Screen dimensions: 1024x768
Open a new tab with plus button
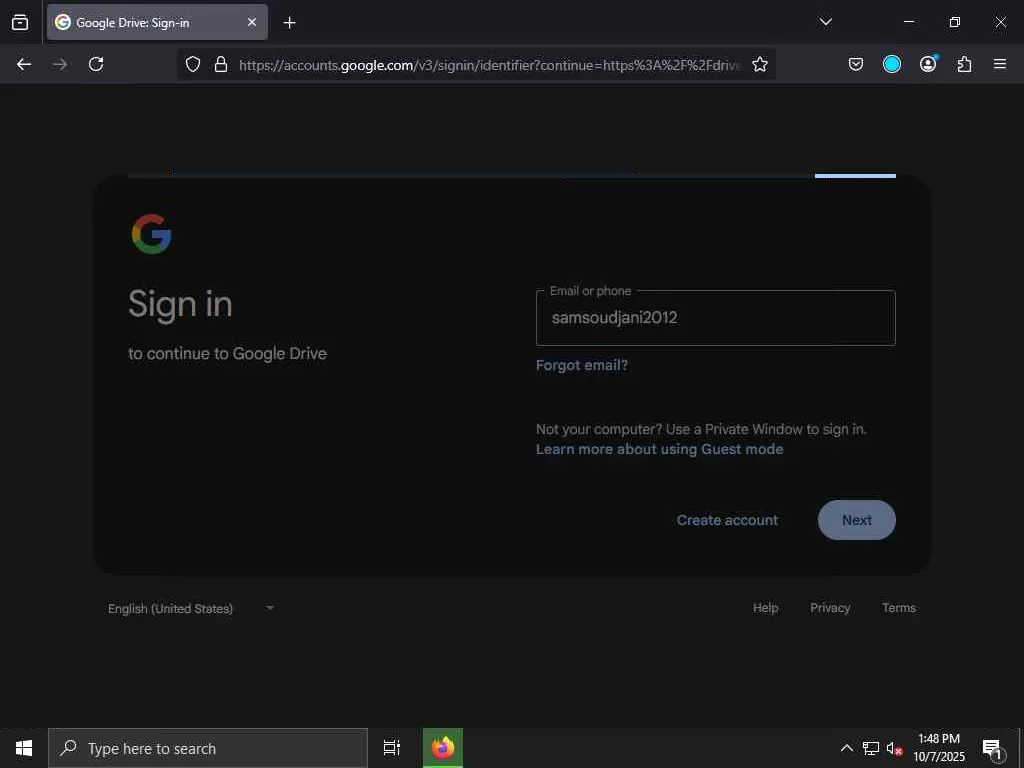point(289,23)
